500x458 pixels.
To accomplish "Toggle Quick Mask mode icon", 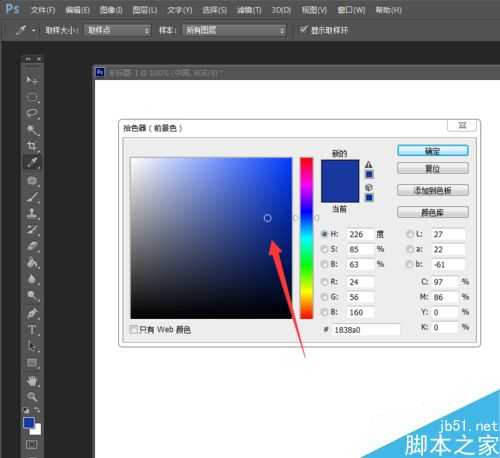I will (x=32, y=445).
